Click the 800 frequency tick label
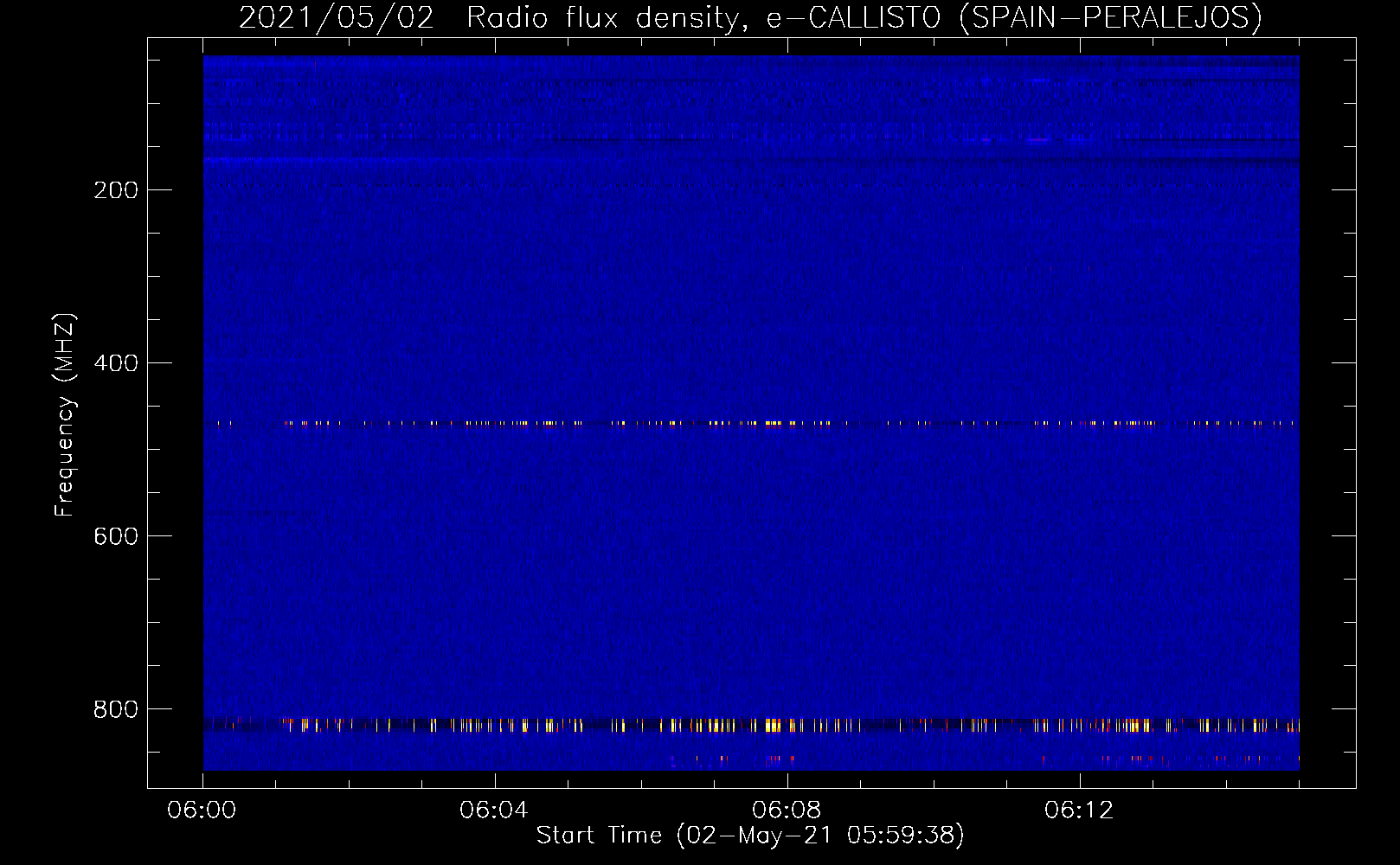Image resolution: width=1400 pixels, height=865 pixels. point(116,709)
